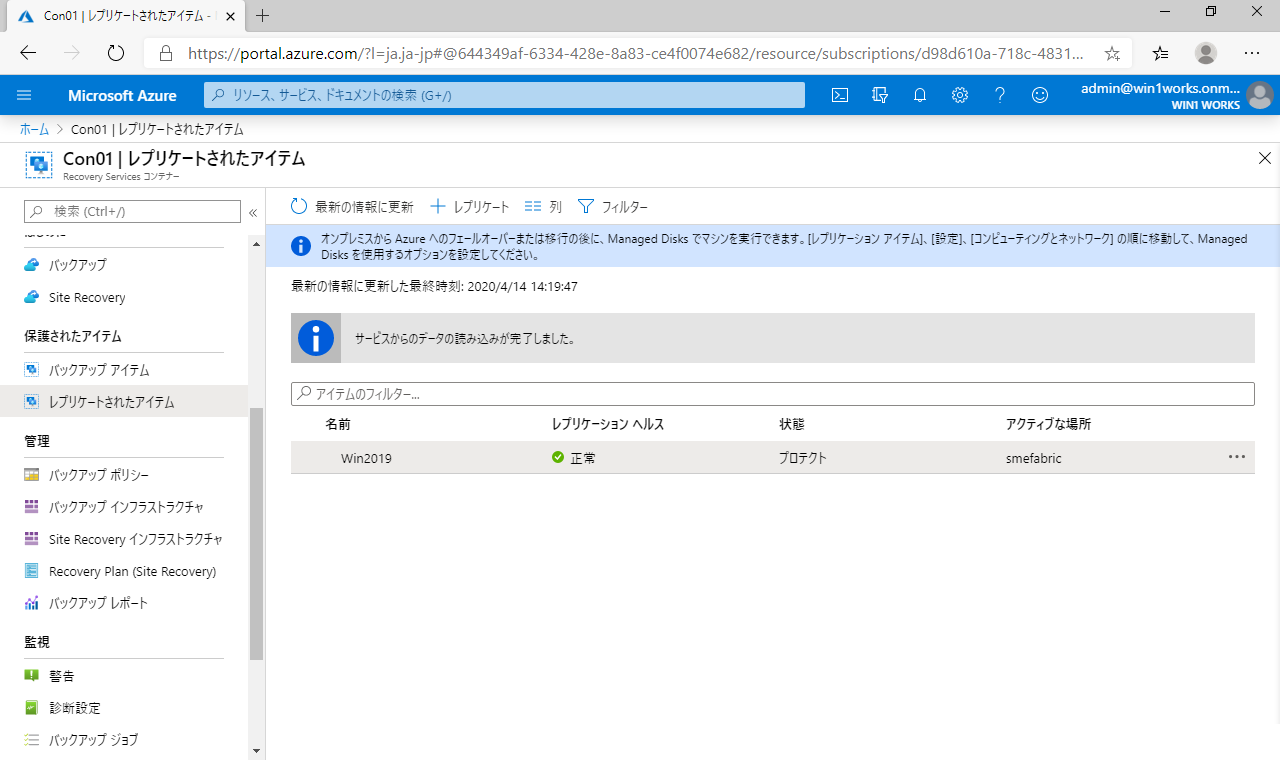Open the Win2019 row more options ellipsis

[x=1237, y=457]
